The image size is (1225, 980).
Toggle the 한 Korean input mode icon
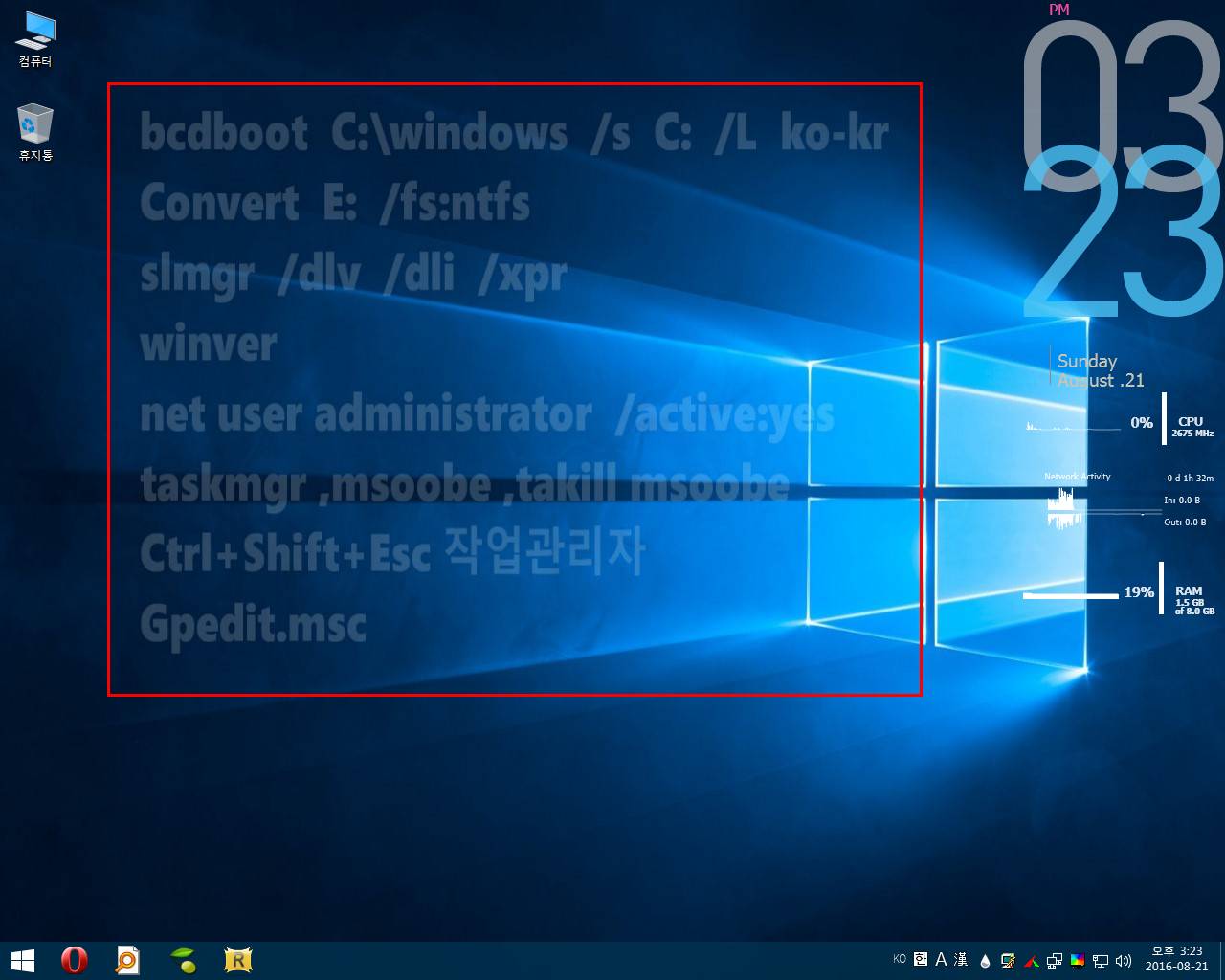click(921, 959)
